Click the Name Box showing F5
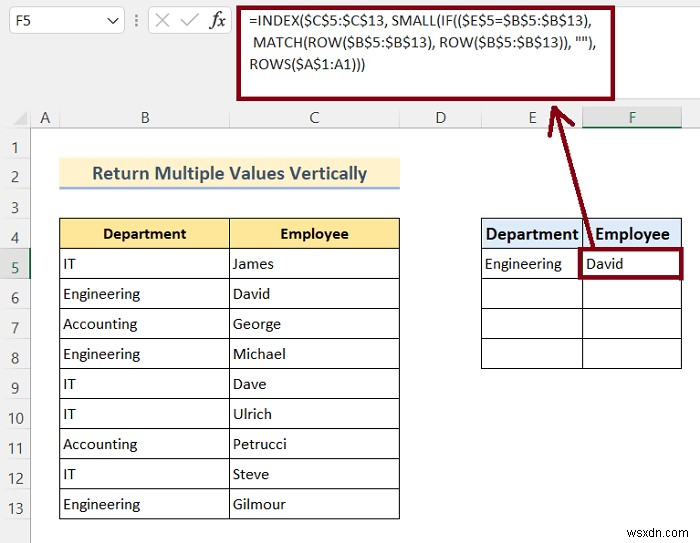The height and width of the screenshot is (543, 700). pyautogui.click(x=67, y=21)
